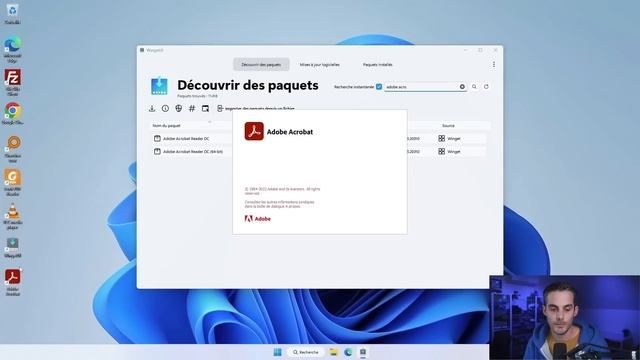
Task: Click Winget source of 64-bit package row
Action: click(449, 151)
